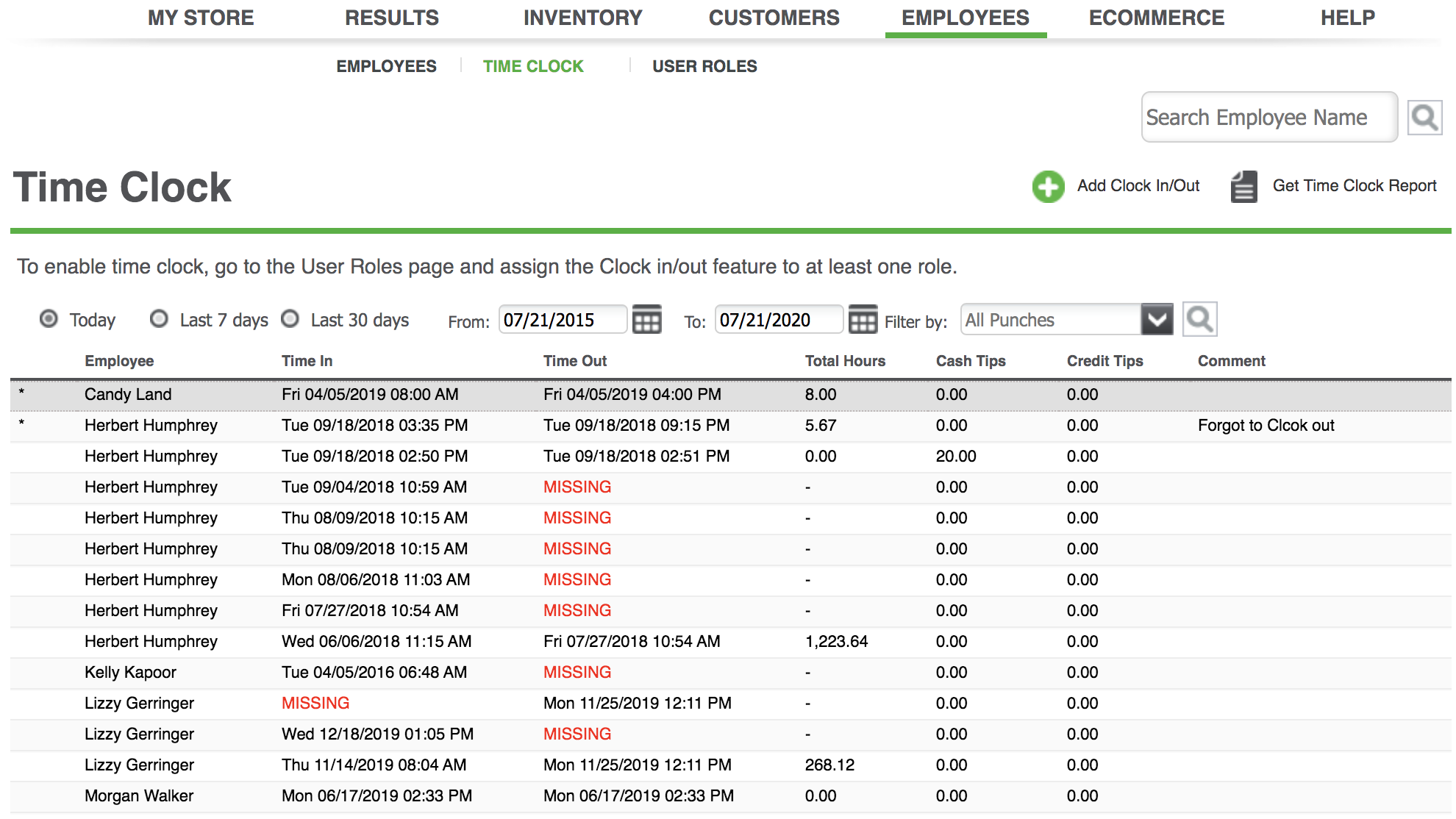
Task: Click the From date input field
Action: pyautogui.click(x=562, y=320)
